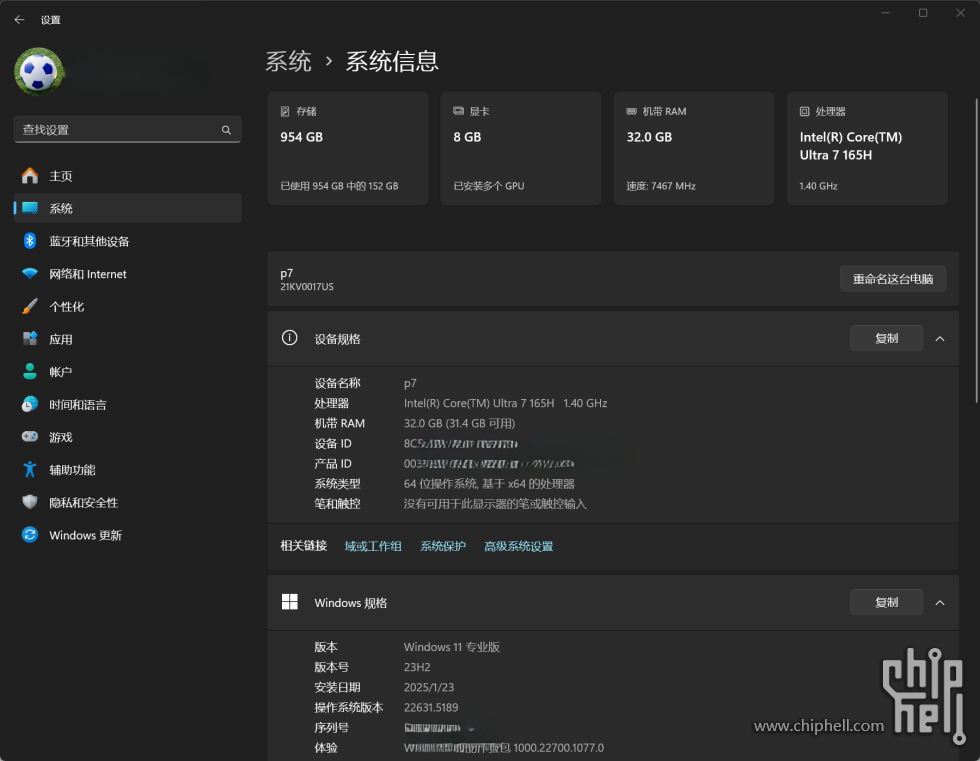
Task: Collapse the Windows 规格 section chevron
Action: [939, 603]
